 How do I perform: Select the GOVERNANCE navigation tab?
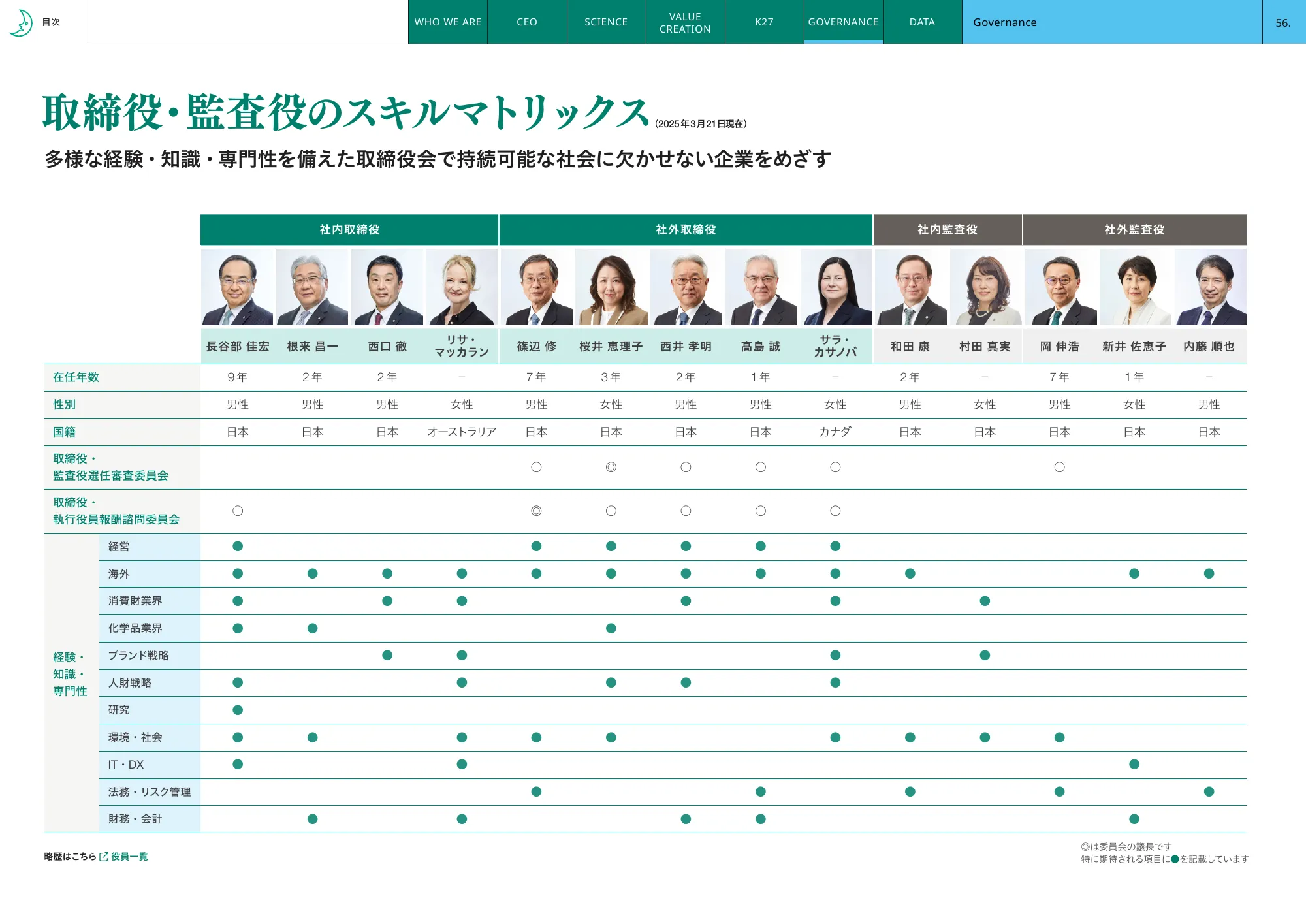pos(843,22)
